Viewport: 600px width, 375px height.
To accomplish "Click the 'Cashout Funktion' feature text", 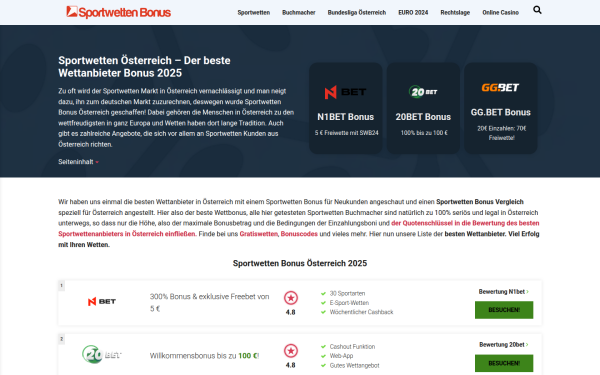I will pyautogui.click(x=352, y=347).
